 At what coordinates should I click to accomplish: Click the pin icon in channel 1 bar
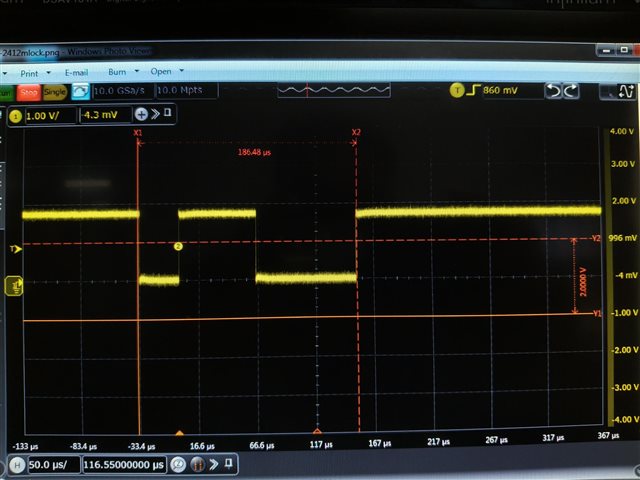pyautogui.click(x=167, y=112)
